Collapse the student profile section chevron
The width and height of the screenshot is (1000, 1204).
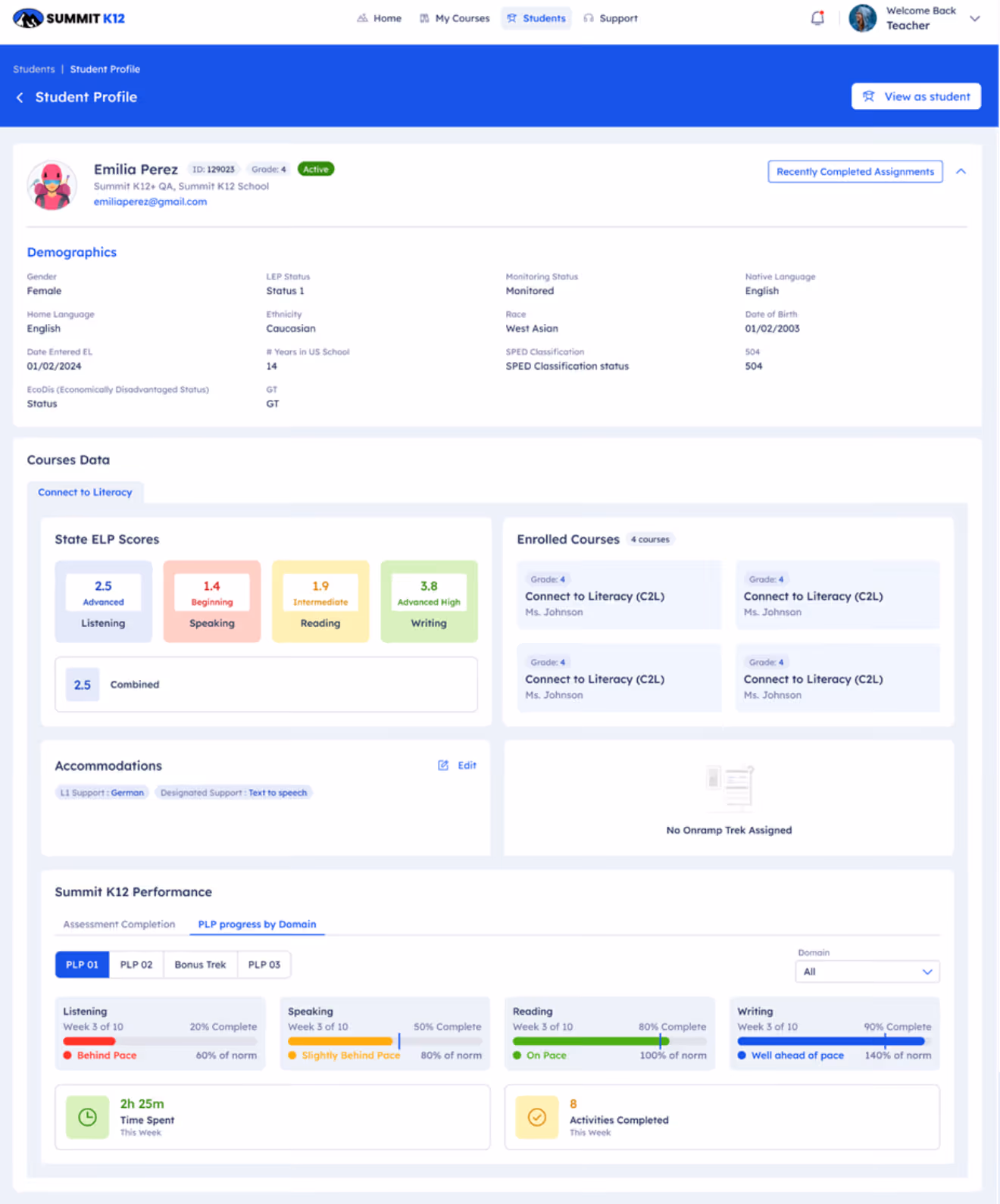click(961, 171)
